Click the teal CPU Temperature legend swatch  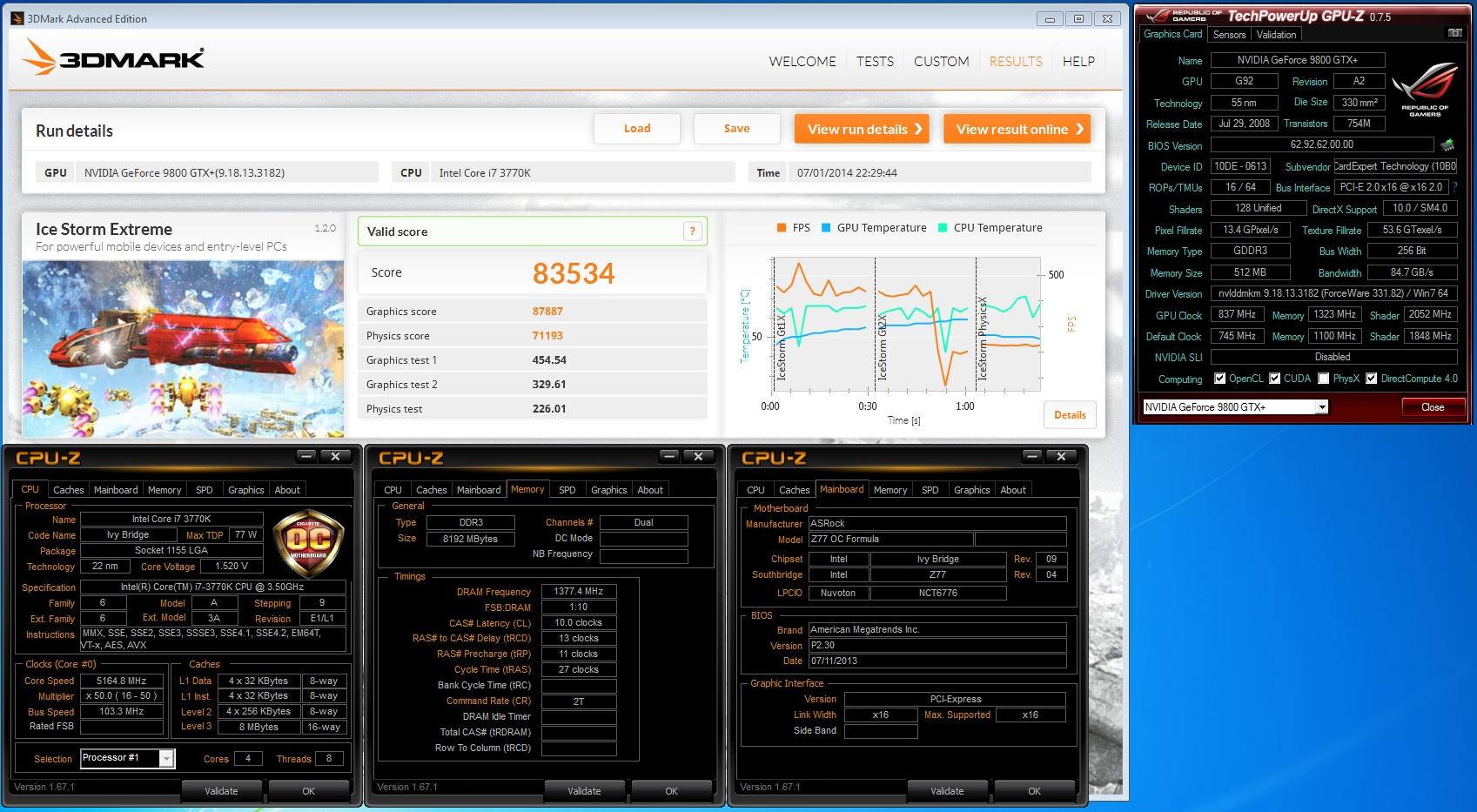943,228
